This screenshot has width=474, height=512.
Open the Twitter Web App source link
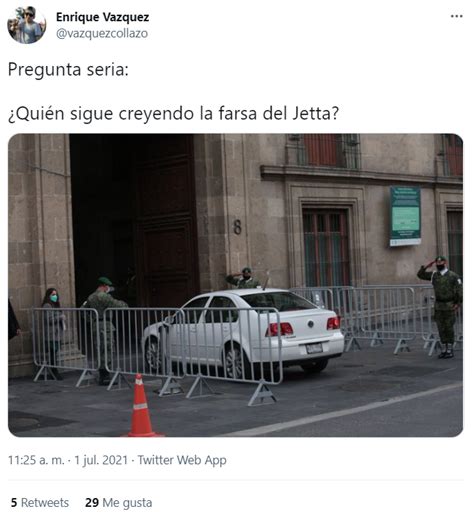(x=182, y=460)
